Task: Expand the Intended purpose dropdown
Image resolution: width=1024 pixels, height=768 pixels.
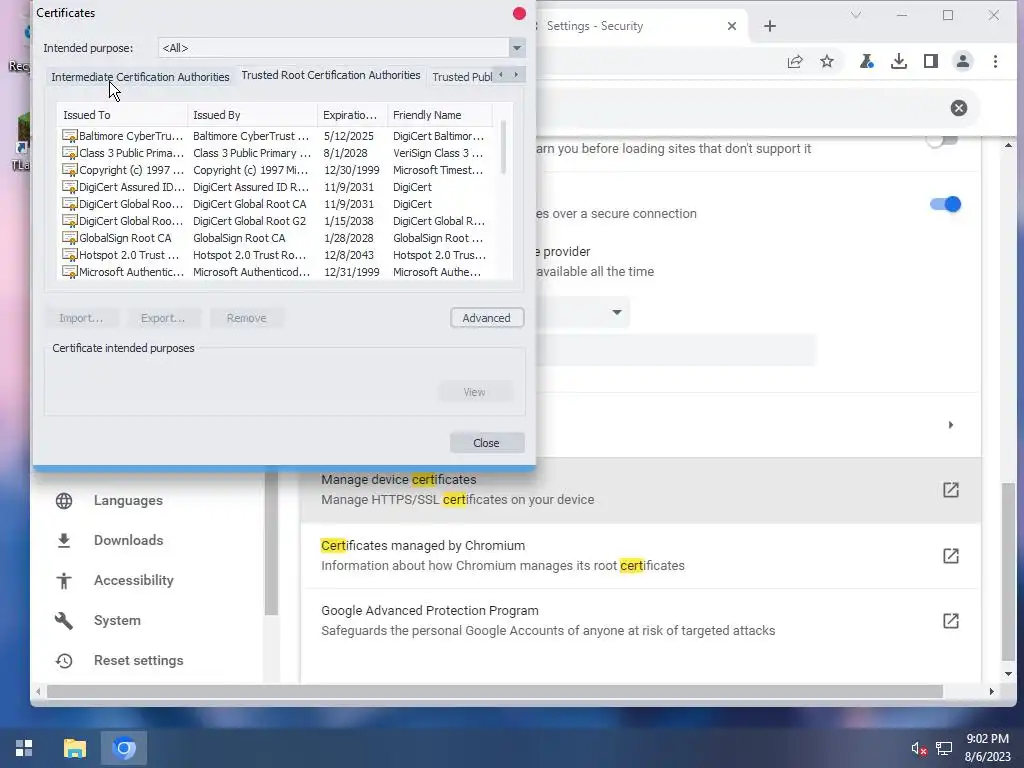Action: coord(517,48)
